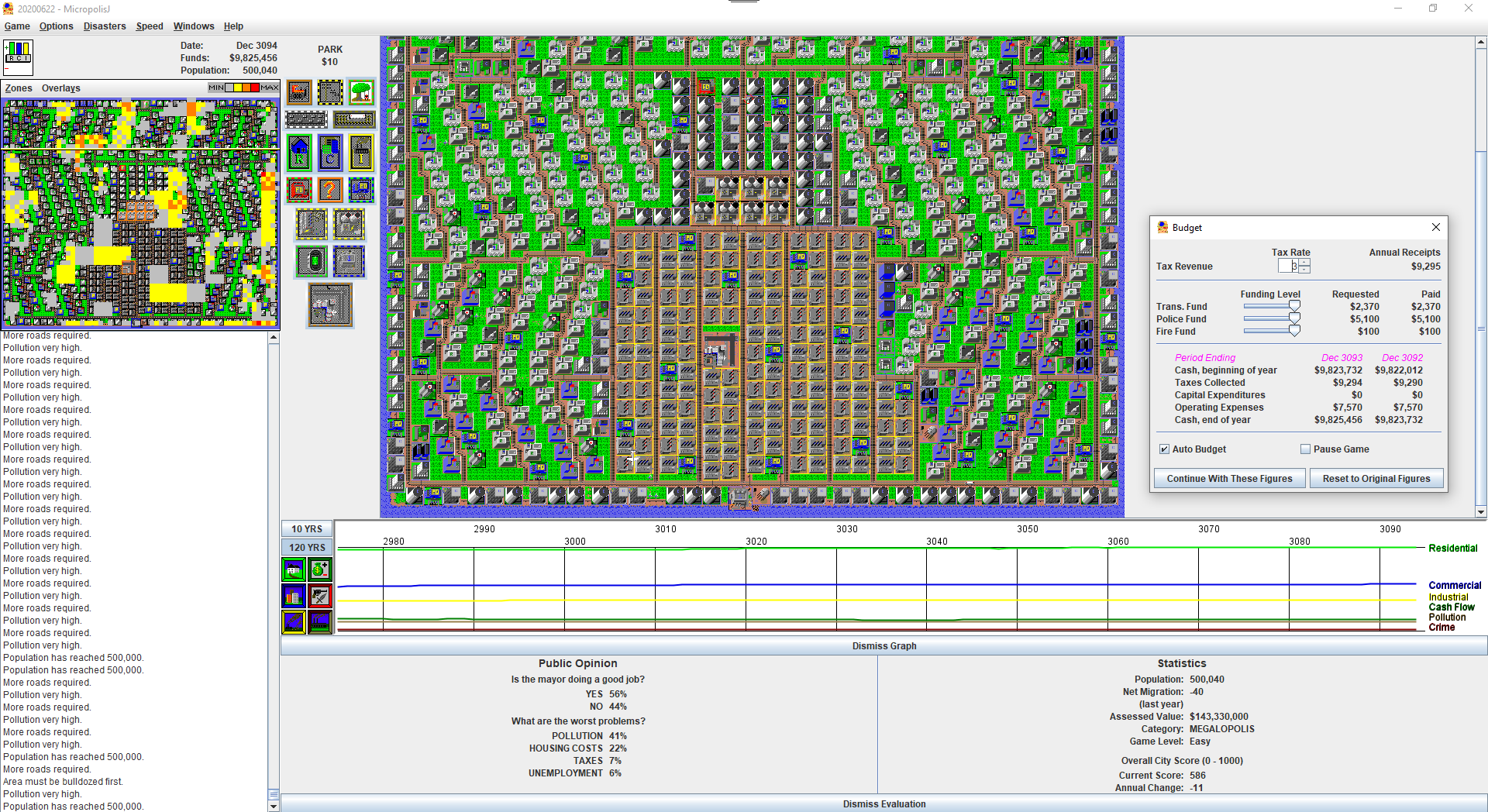Screen dimensions: 1488x812
Task: Check the Pause Game checkbox
Action: point(1305,449)
